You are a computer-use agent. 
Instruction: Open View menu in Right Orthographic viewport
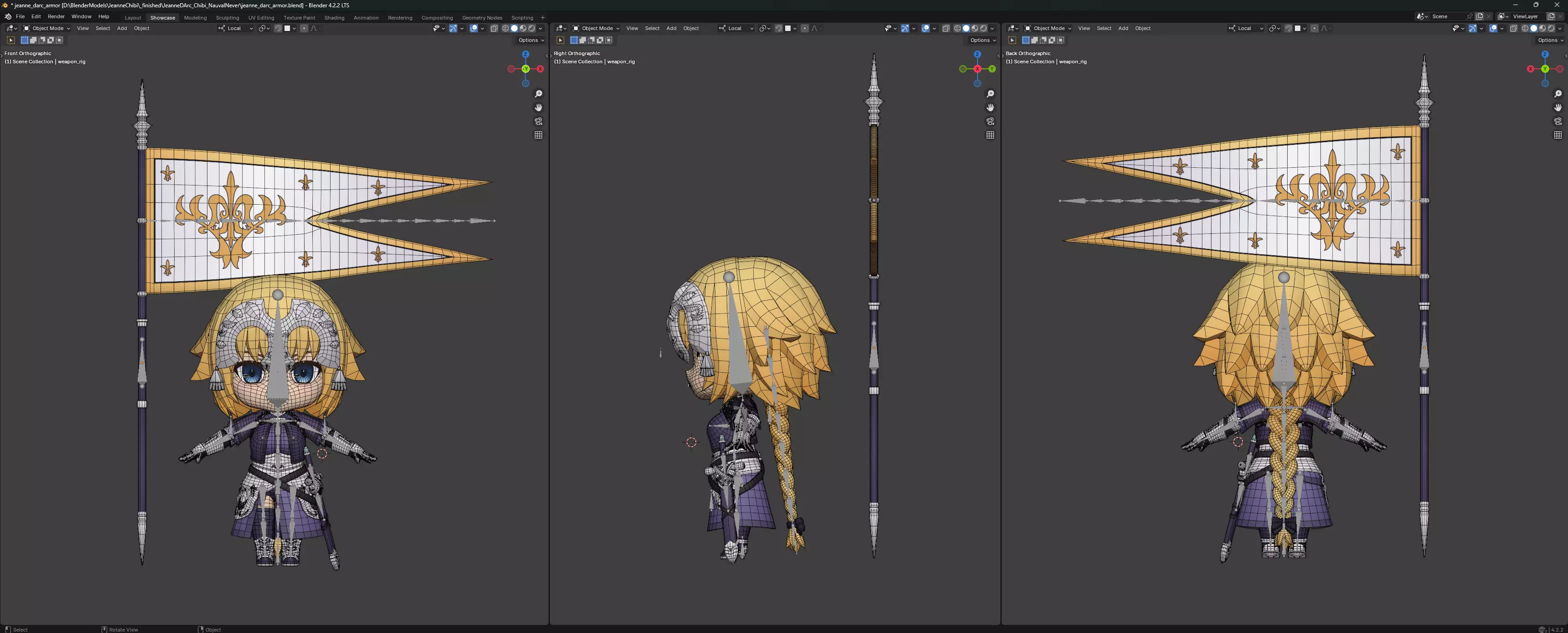point(632,28)
